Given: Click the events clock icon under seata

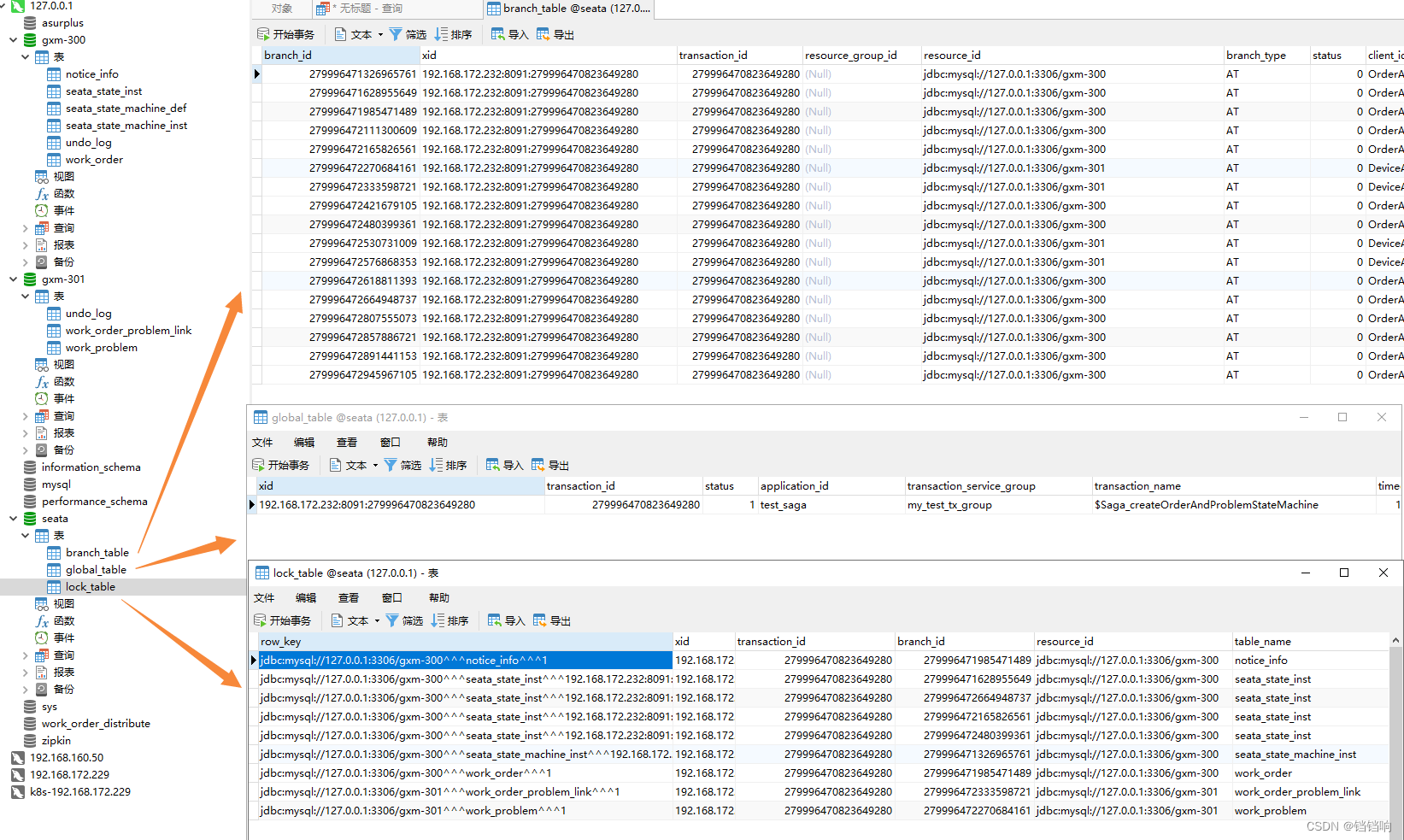Looking at the screenshot, I should point(42,638).
